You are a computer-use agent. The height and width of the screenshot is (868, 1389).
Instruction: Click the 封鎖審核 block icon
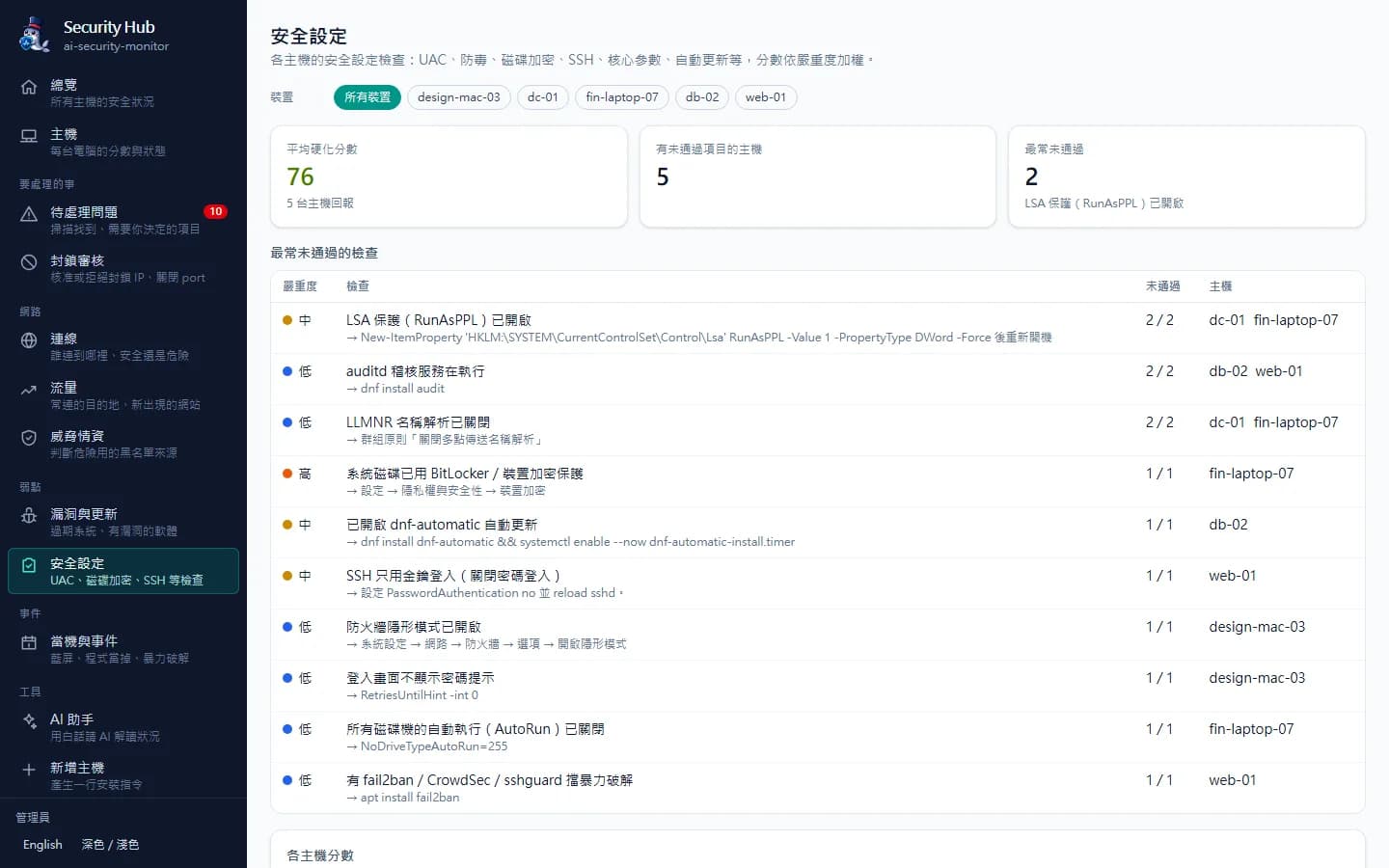(x=29, y=262)
